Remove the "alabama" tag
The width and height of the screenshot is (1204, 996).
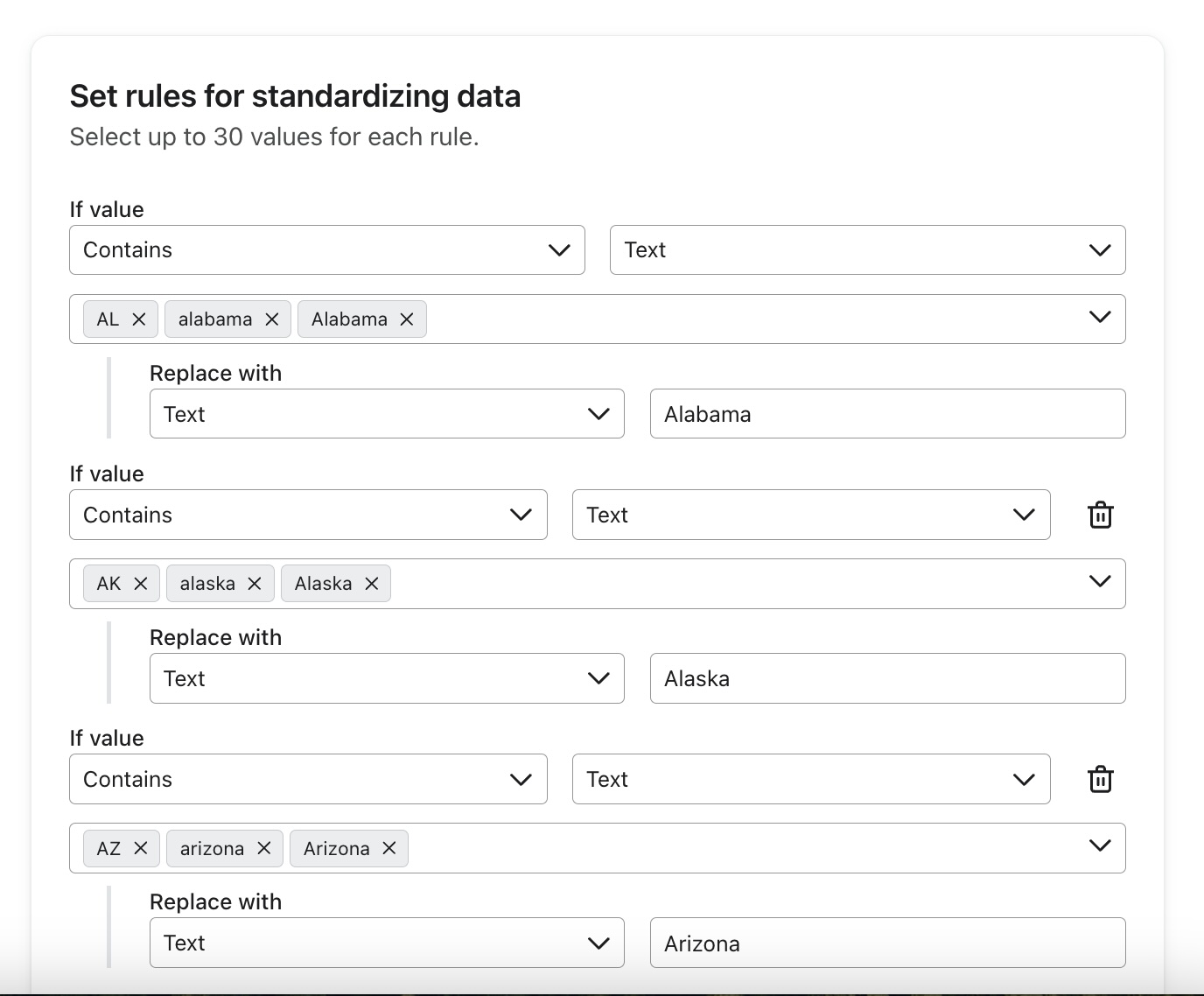272,319
